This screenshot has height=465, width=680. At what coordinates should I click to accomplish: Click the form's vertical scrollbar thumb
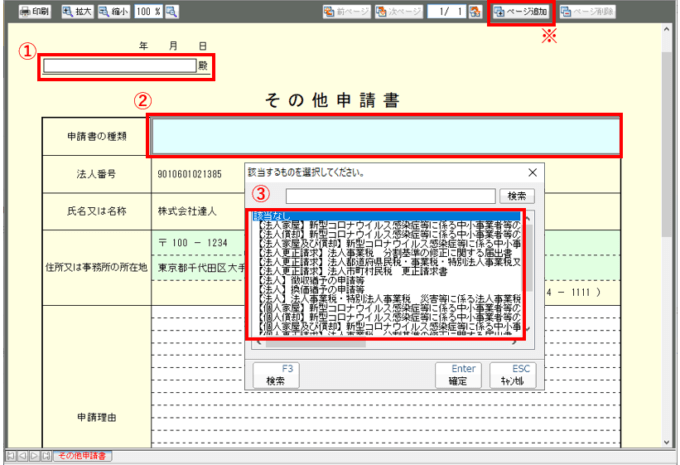click(667, 144)
